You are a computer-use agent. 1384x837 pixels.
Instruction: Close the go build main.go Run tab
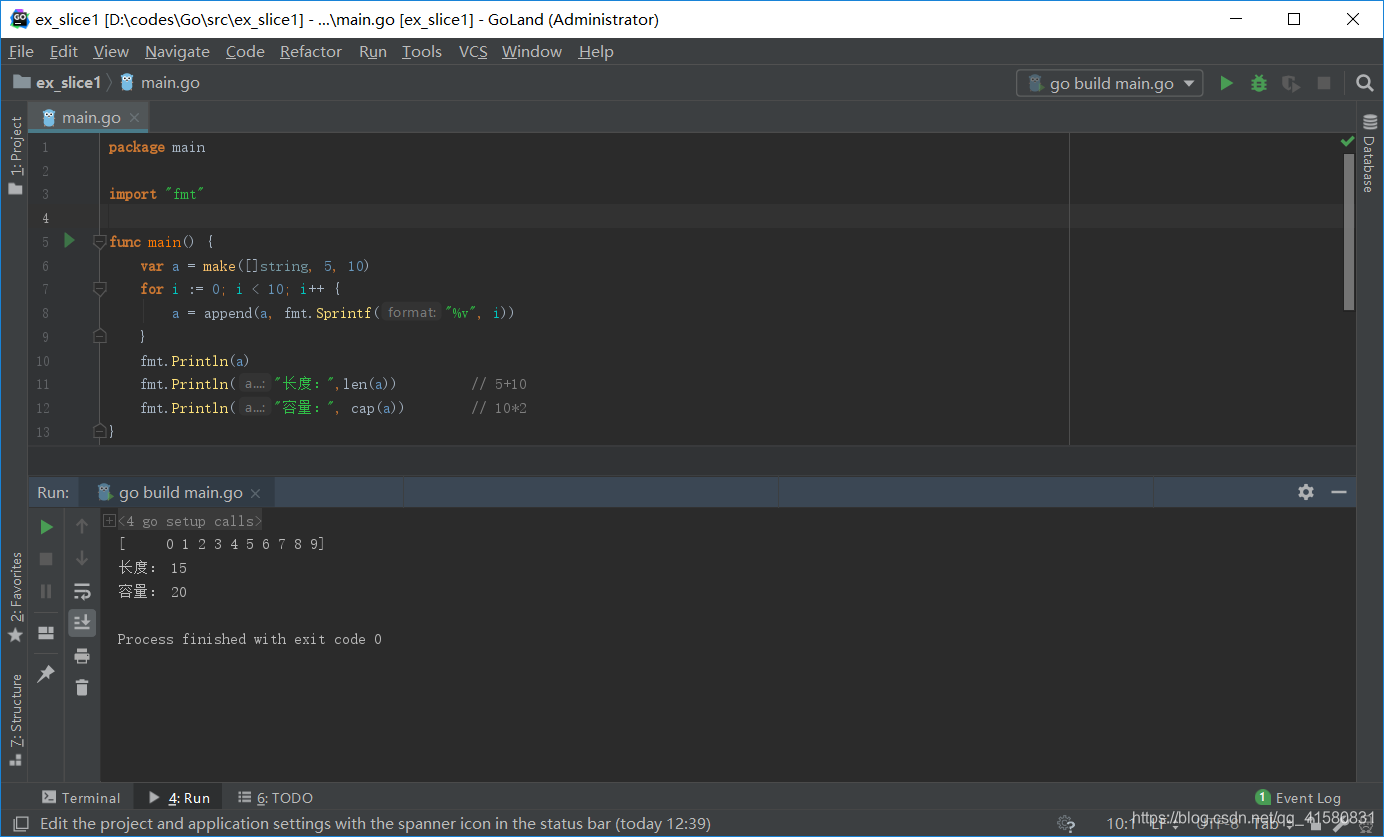(x=255, y=493)
